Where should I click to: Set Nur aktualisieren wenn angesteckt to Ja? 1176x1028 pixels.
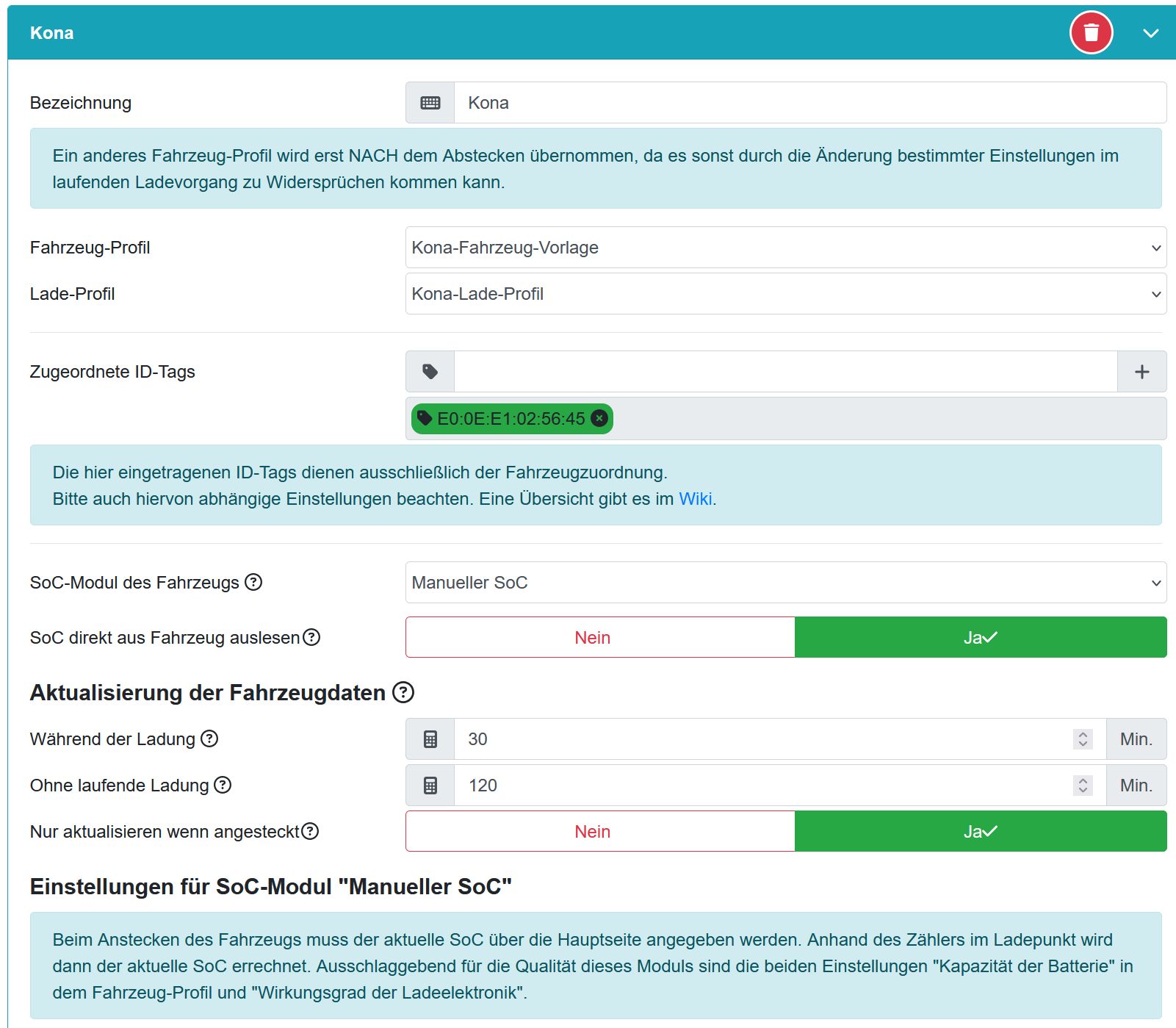coord(981,831)
